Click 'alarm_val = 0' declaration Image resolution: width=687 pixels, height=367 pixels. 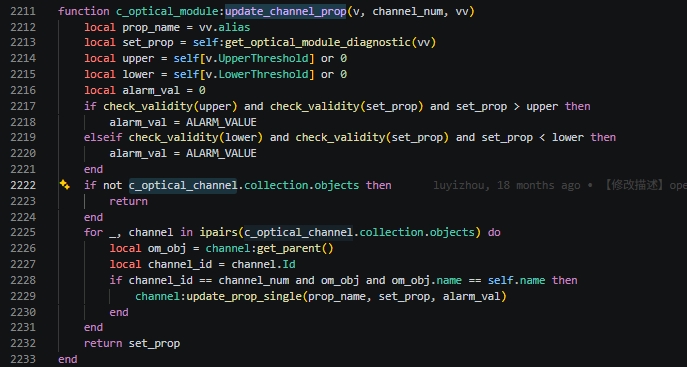(164, 90)
